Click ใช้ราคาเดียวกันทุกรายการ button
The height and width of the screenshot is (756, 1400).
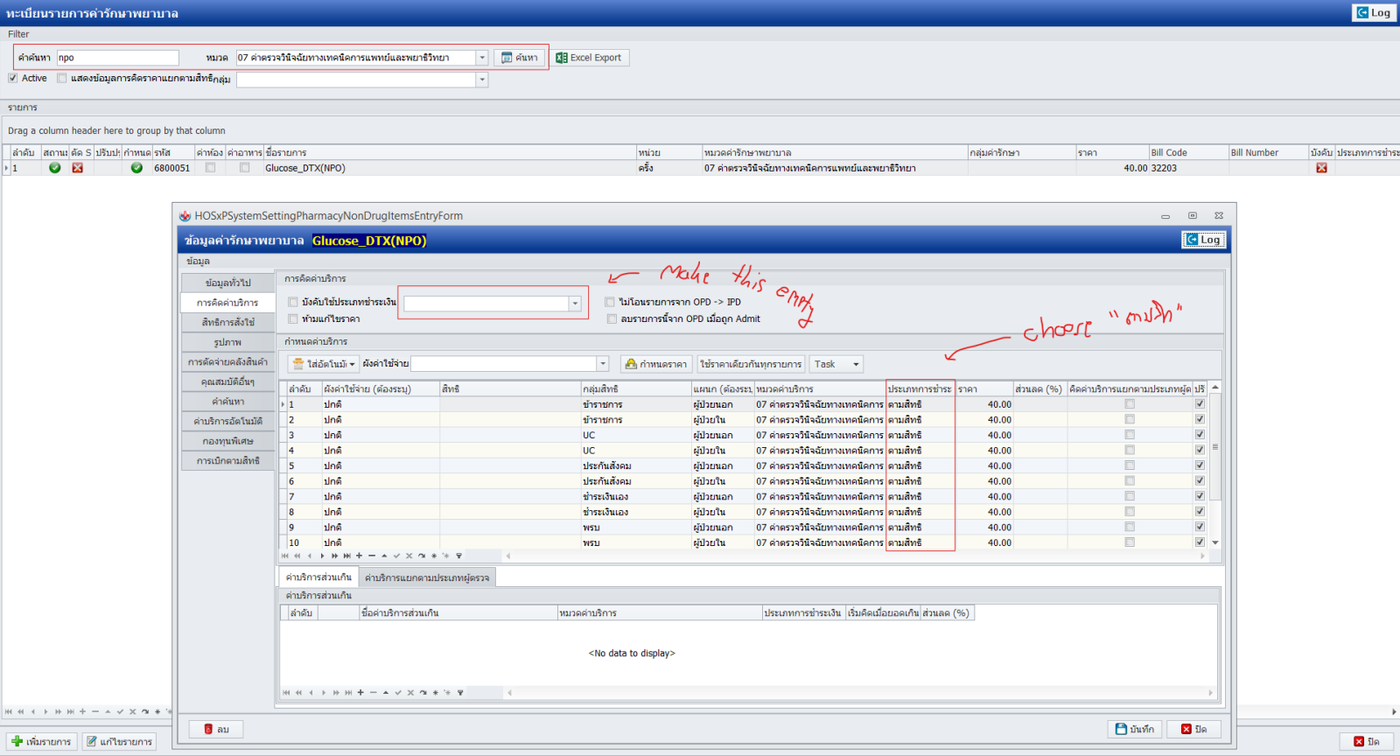(751, 364)
